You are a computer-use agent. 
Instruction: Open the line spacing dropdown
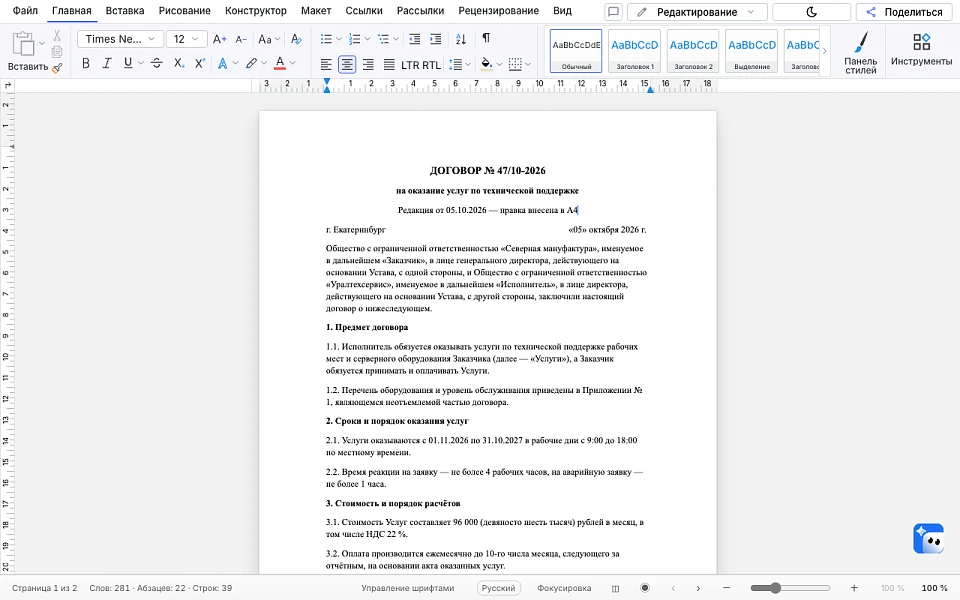click(459, 64)
